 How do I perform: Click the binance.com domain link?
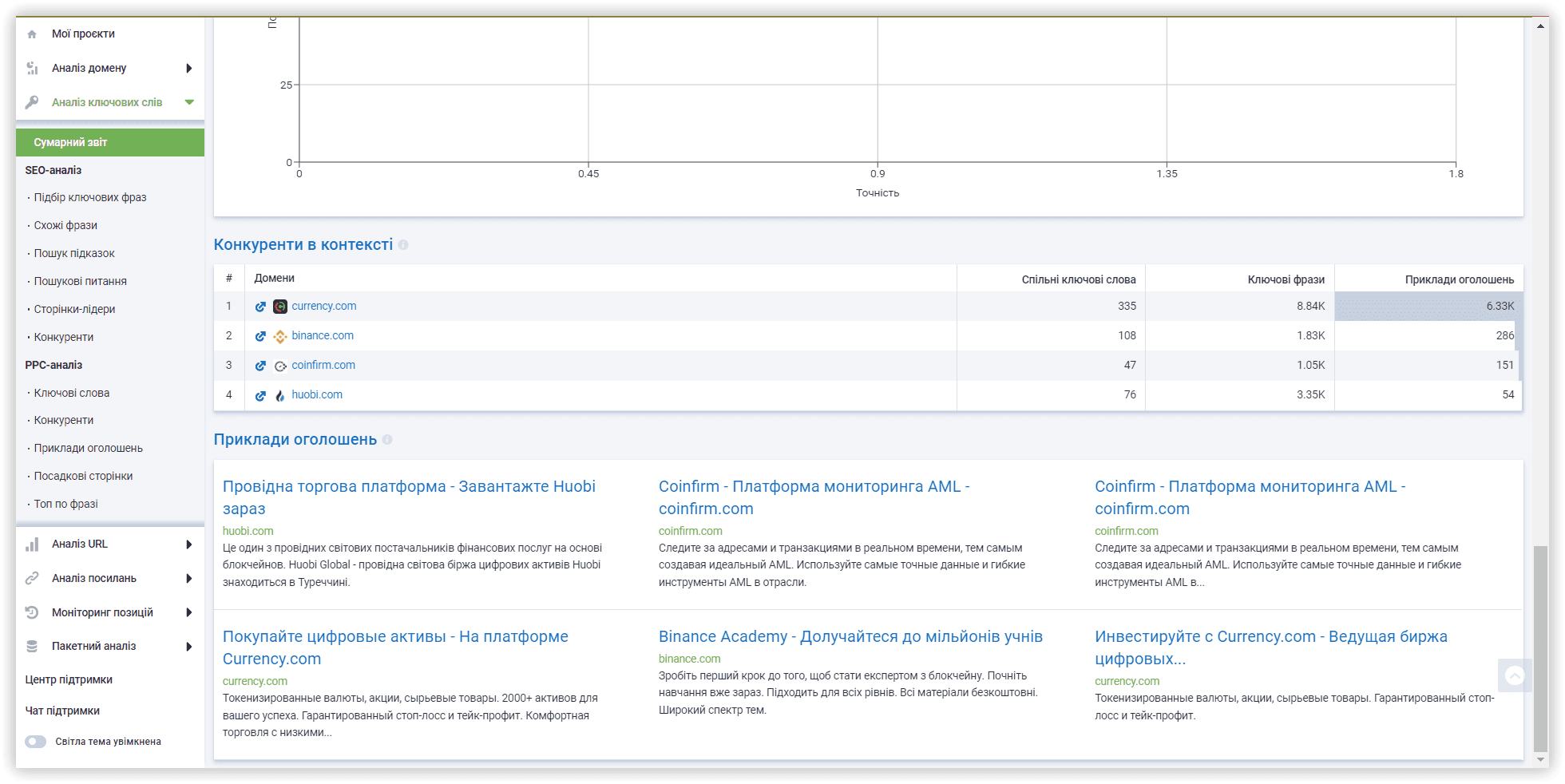tap(323, 335)
